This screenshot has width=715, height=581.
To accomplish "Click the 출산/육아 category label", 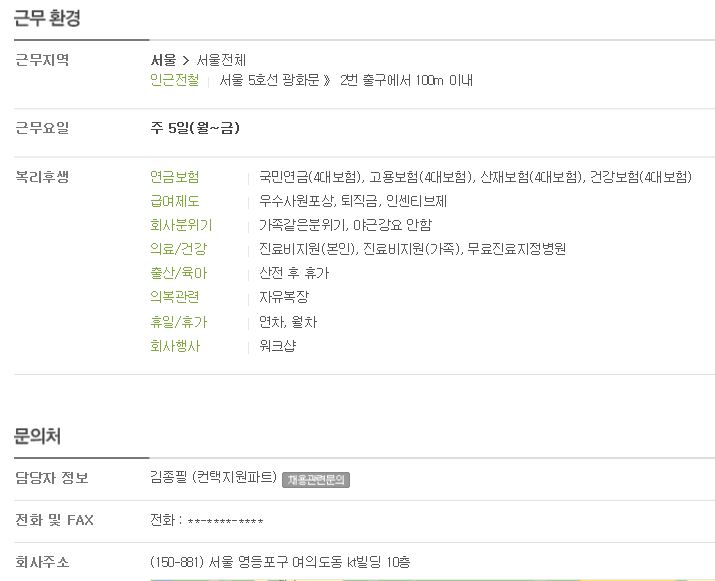I will pos(178,273).
